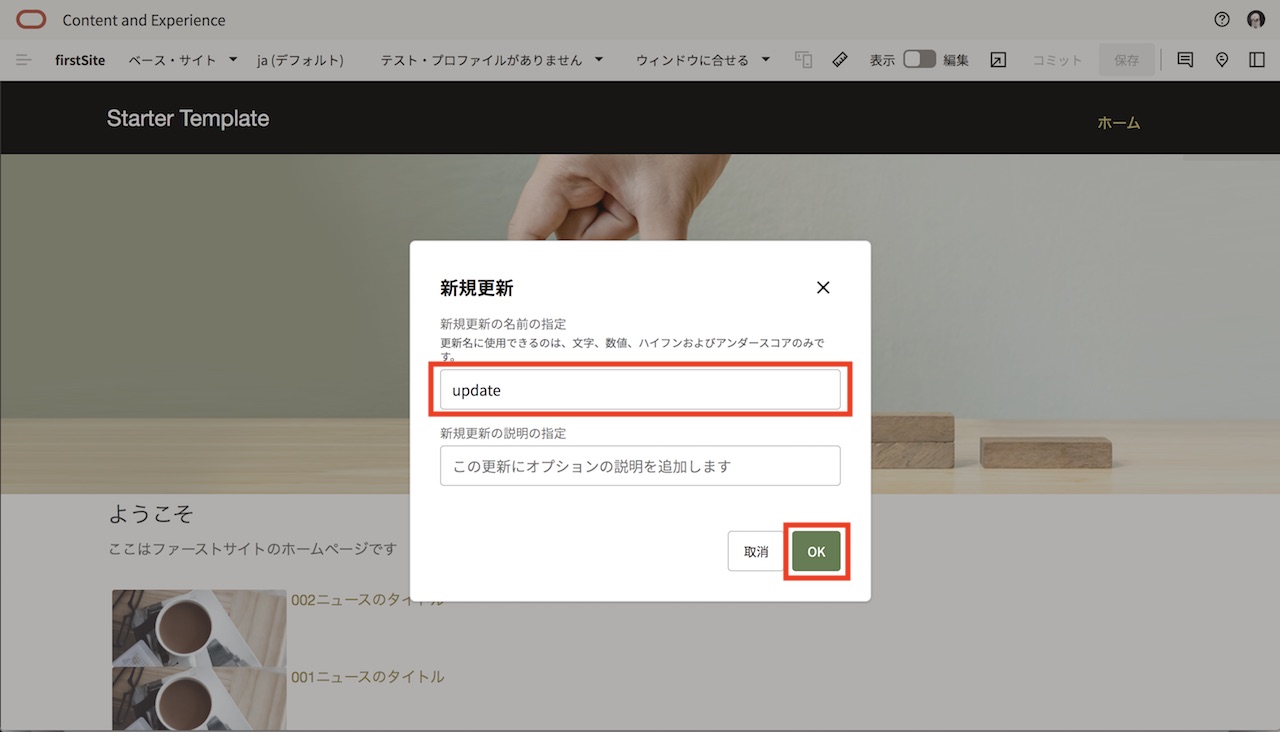The image size is (1280, 732).
Task: Click the update description input field
Action: [640, 465]
